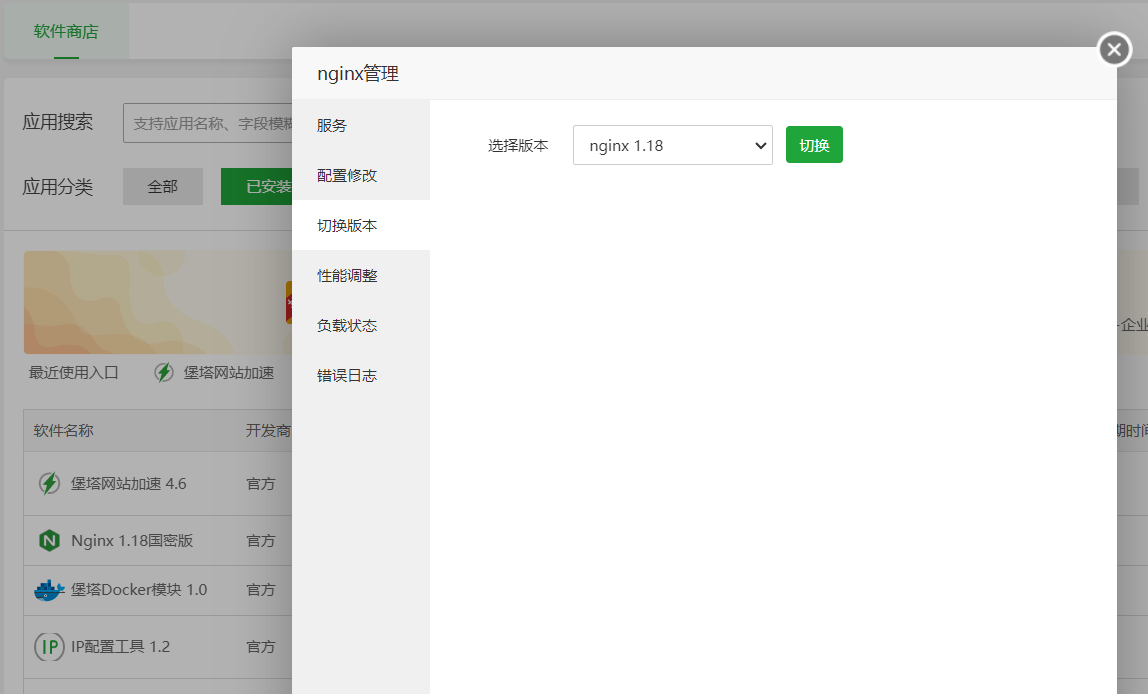Open IP配置工具 1.2 in the software list
The width and height of the screenshot is (1148, 694).
click(x=120, y=646)
